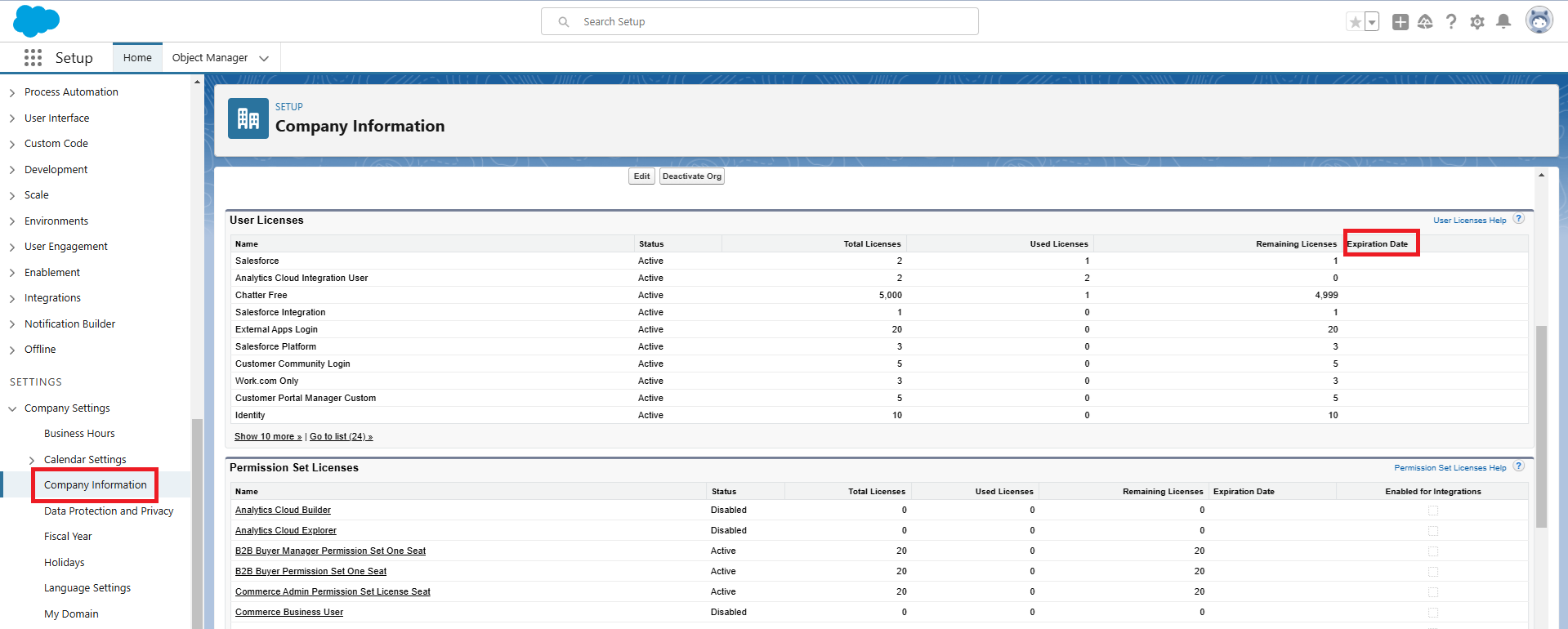Open Commerce Business User license
This screenshot has width=1568, height=629.
289,612
